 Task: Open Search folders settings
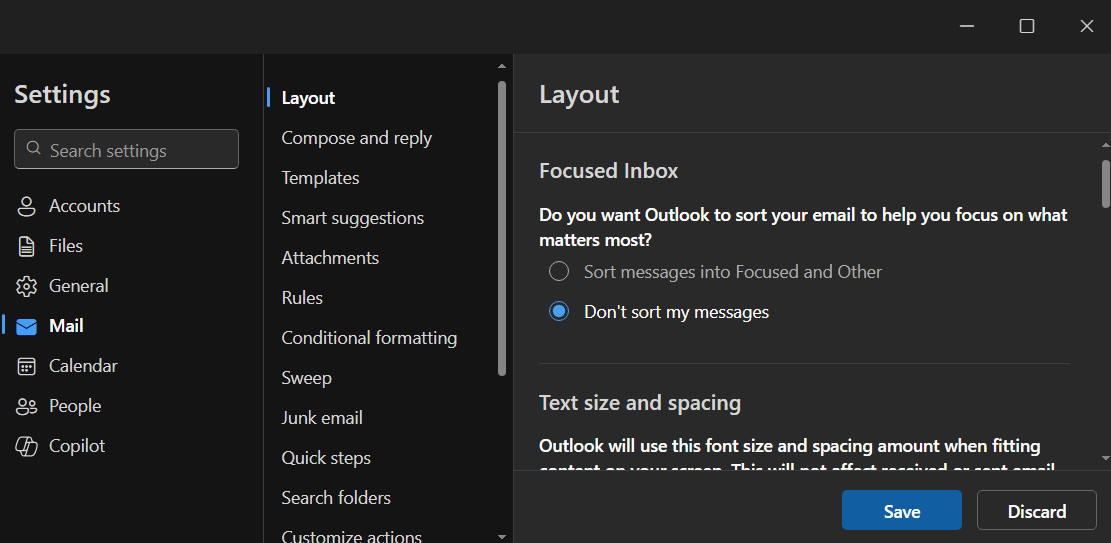pyautogui.click(x=336, y=498)
